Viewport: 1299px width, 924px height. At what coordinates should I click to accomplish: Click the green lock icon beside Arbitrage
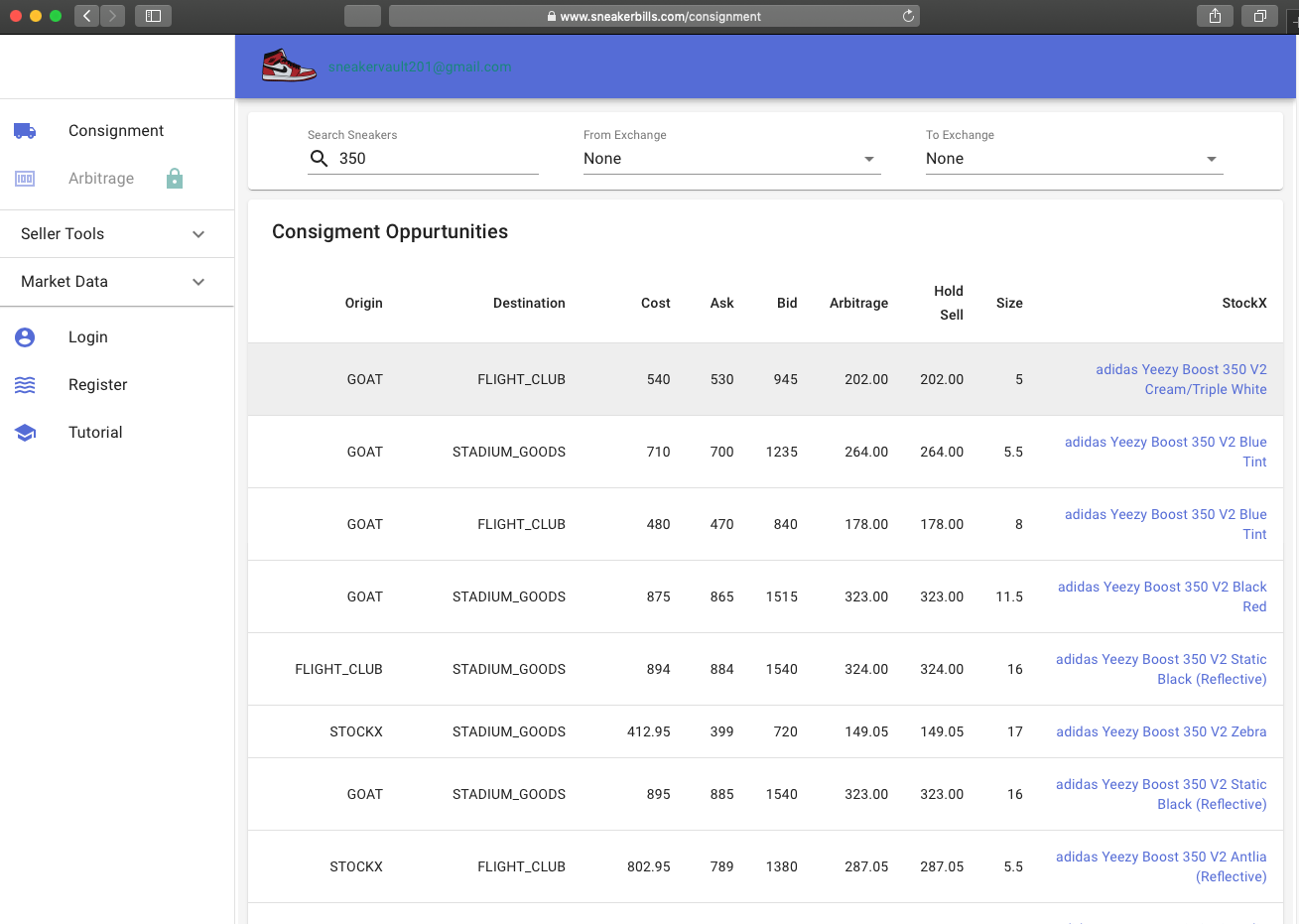[175, 179]
